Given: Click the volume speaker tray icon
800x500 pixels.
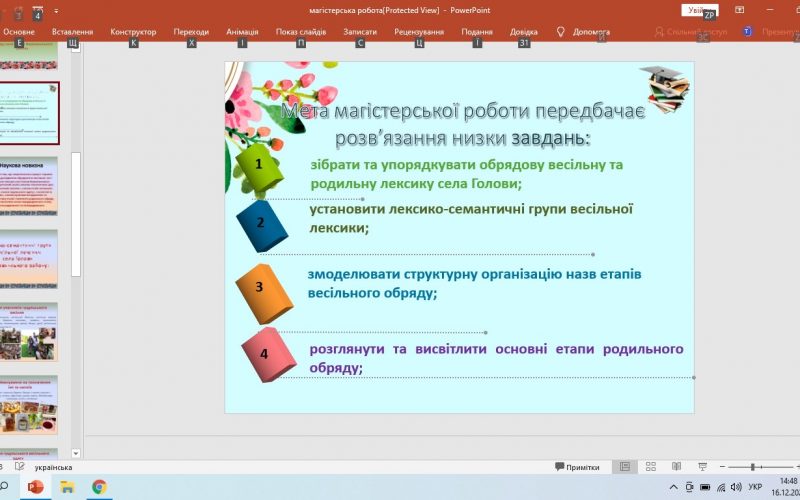Looking at the screenshot, I should (736, 487).
